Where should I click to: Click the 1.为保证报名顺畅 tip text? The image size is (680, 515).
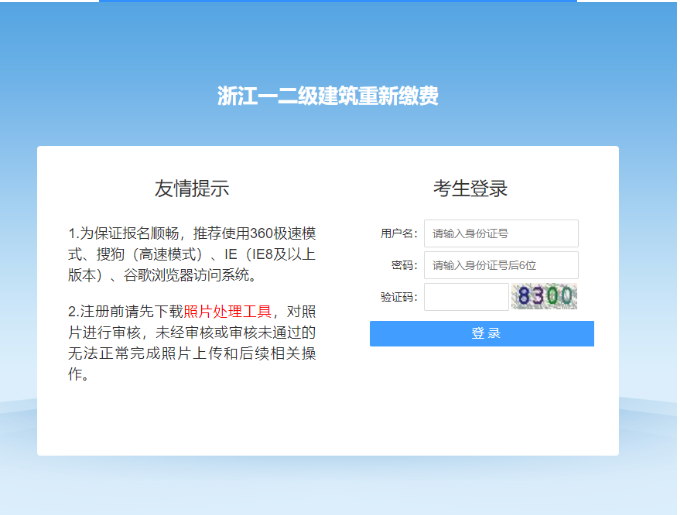[125, 233]
